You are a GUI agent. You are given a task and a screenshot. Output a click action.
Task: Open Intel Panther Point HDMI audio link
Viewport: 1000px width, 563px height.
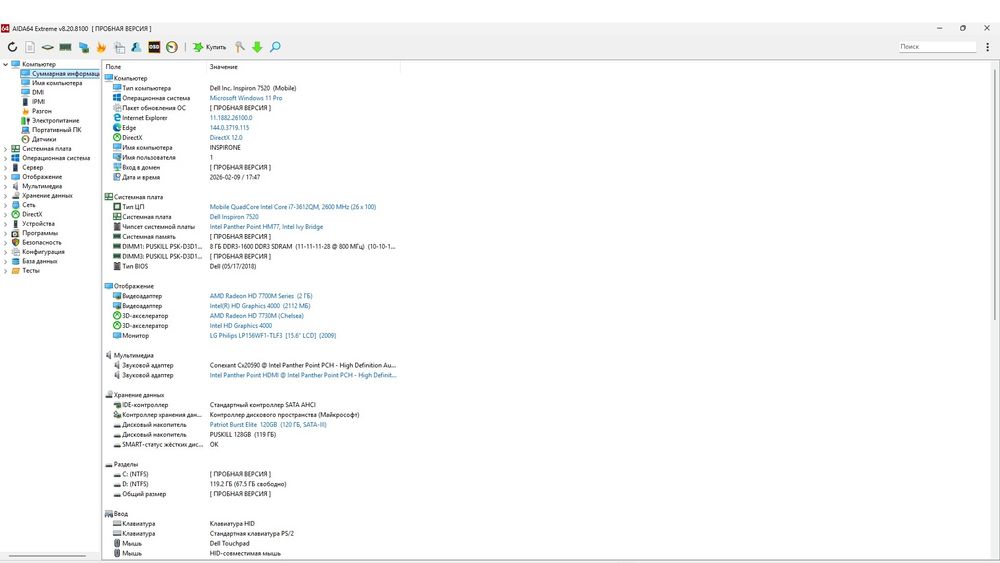click(x=303, y=376)
